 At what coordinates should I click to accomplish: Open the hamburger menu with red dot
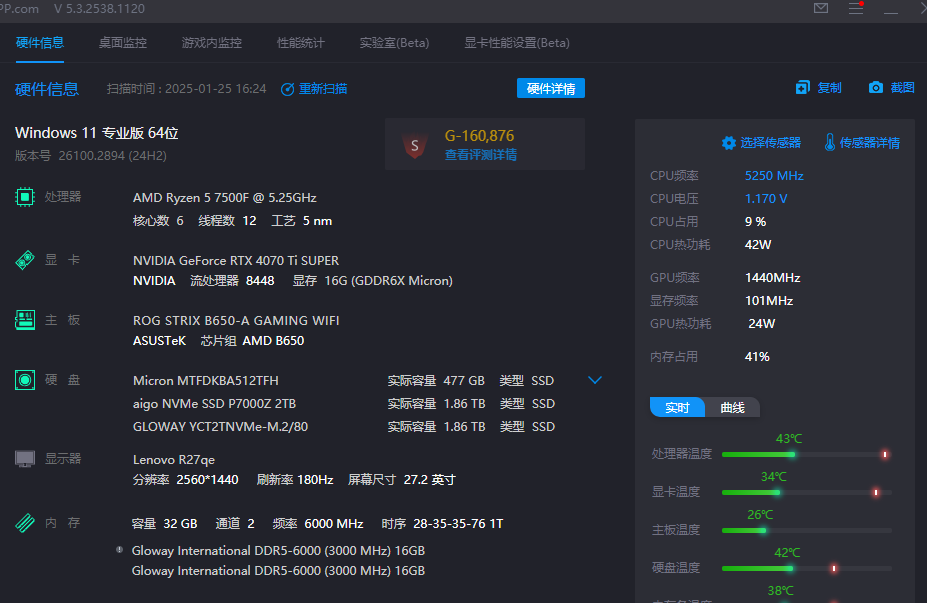click(856, 9)
